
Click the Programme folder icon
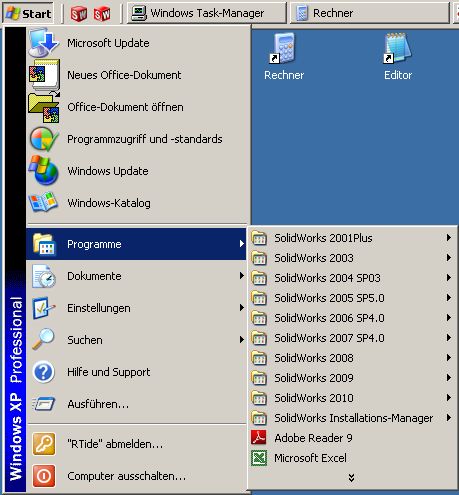pos(44,244)
